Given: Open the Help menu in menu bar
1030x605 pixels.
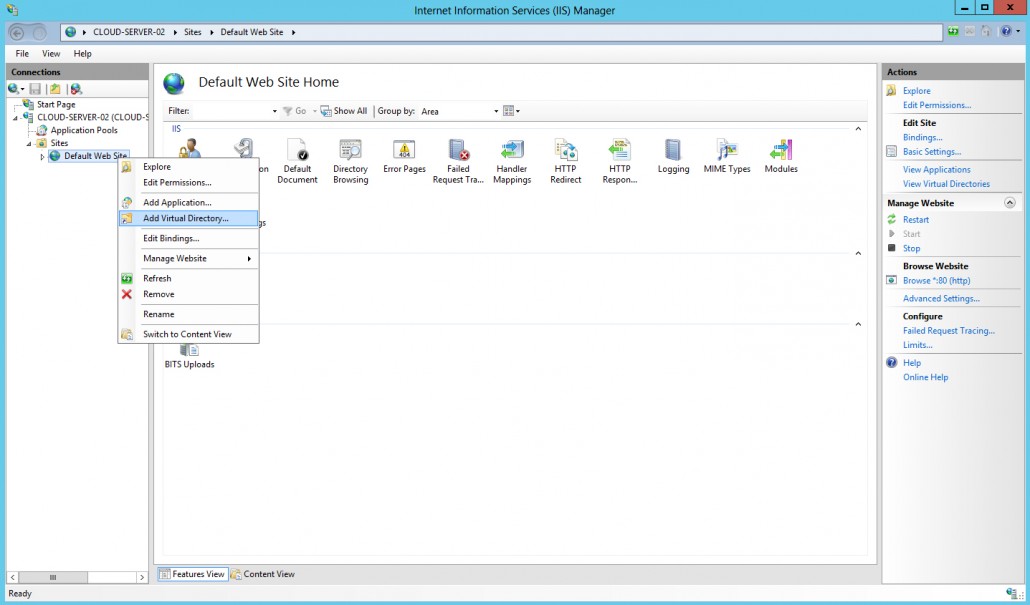Looking at the screenshot, I should [82, 54].
